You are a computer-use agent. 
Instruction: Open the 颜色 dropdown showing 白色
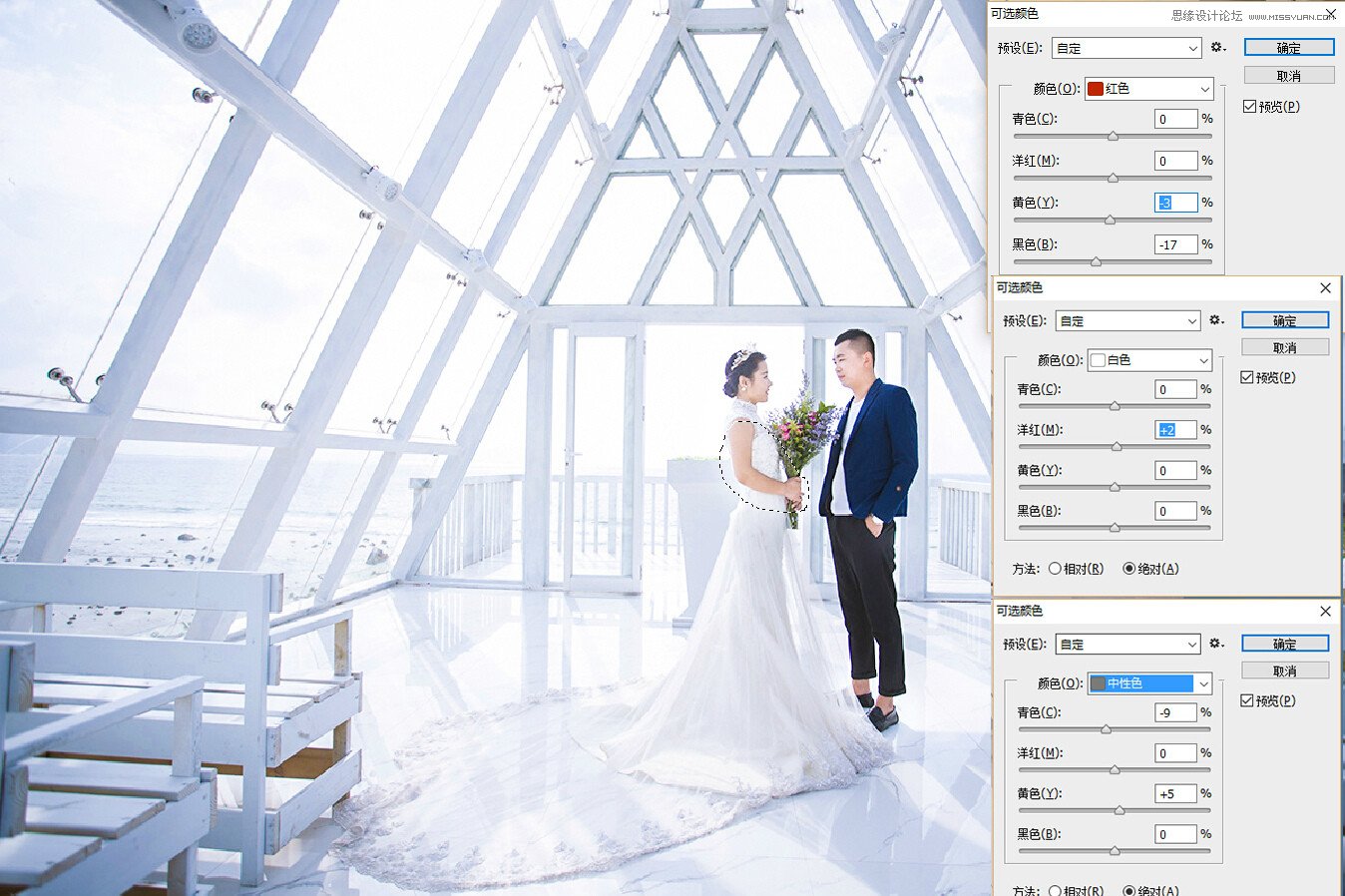tap(1149, 360)
